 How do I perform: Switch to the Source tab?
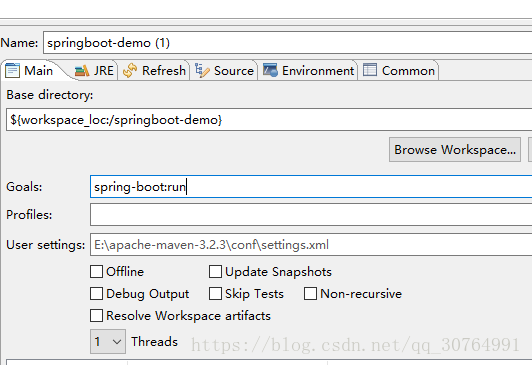(225, 71)
